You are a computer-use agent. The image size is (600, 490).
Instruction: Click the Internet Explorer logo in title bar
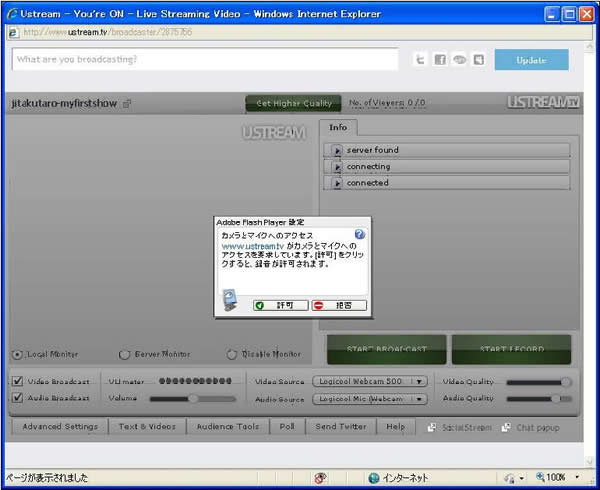12,14
